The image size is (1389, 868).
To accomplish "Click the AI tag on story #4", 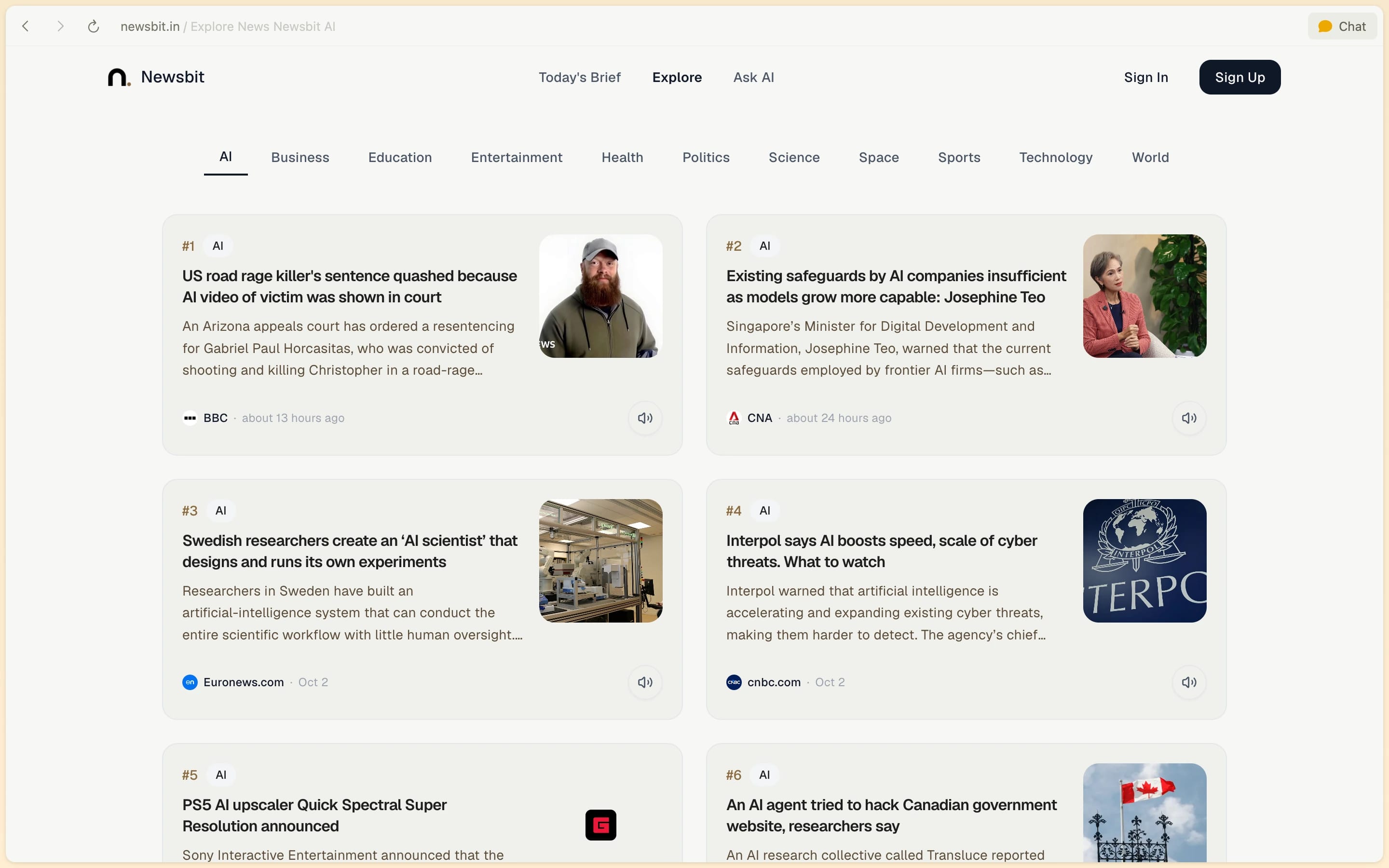I will pos(764,510).
